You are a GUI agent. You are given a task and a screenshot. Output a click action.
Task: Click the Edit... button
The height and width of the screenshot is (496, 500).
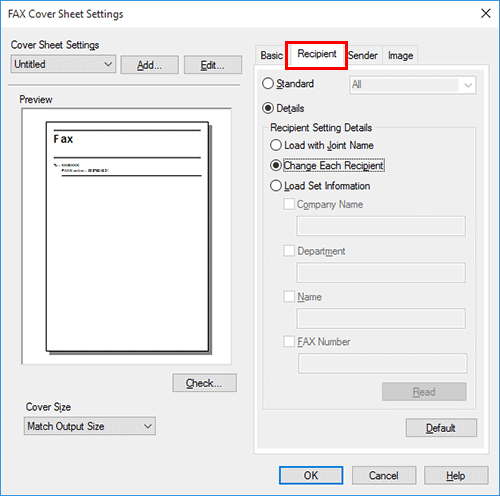(213, 65)
